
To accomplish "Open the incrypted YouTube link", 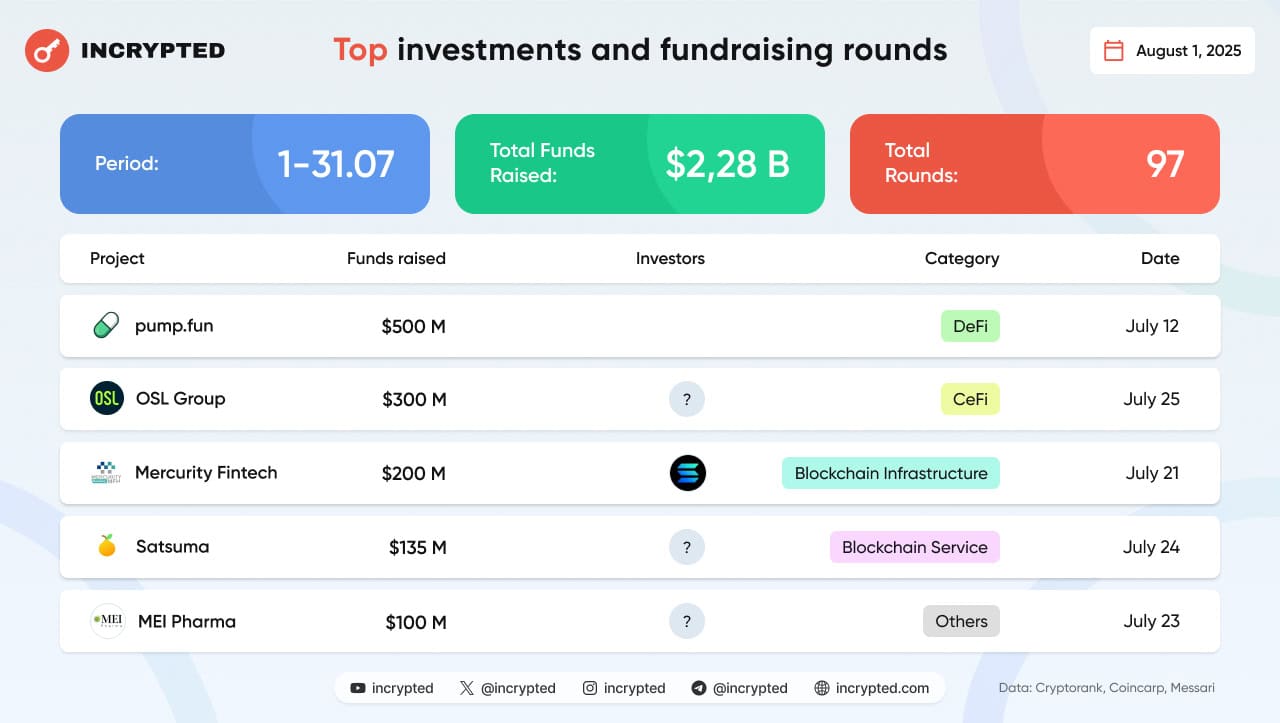I will point(392,688).
